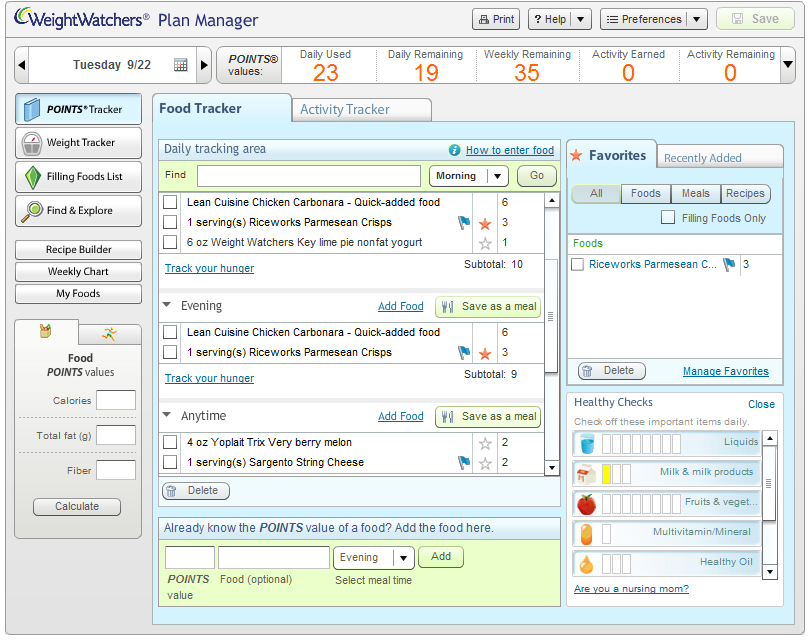The height and width of the screenshot is (641, 809).
Task: Open the Help dropdown arrow
Action: coord(580,20)
